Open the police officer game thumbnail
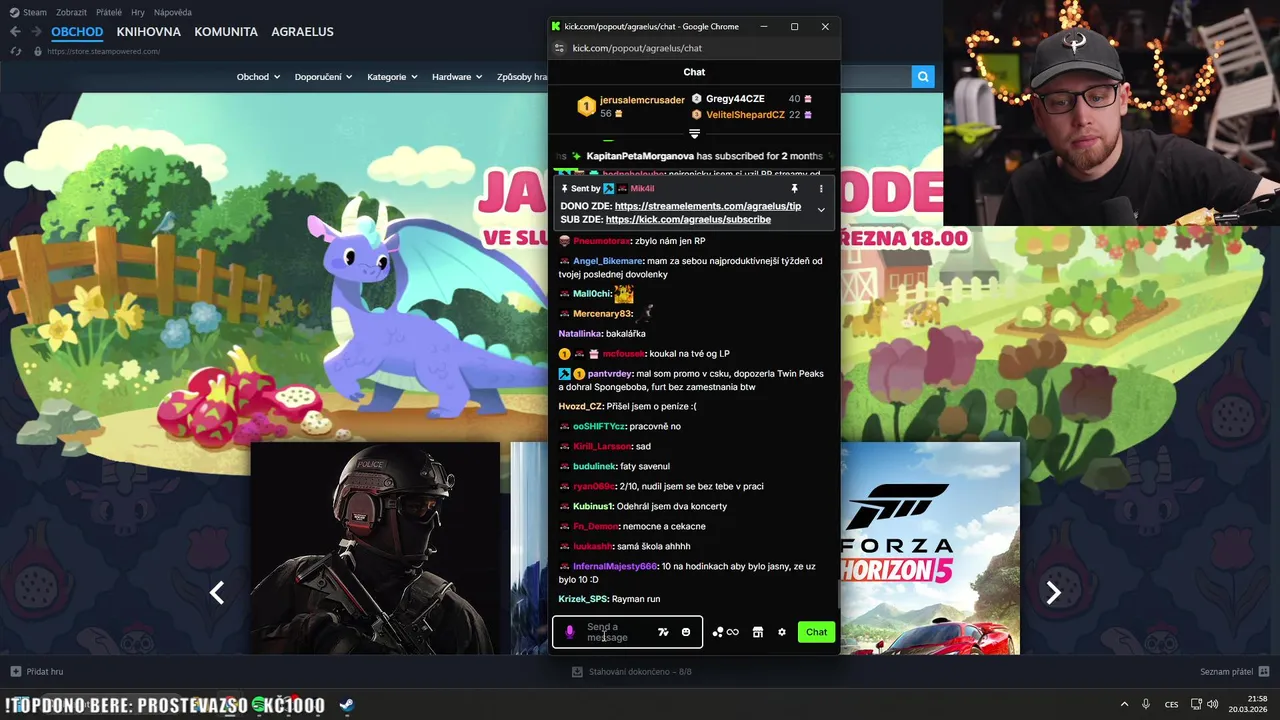 pos(375,548)
